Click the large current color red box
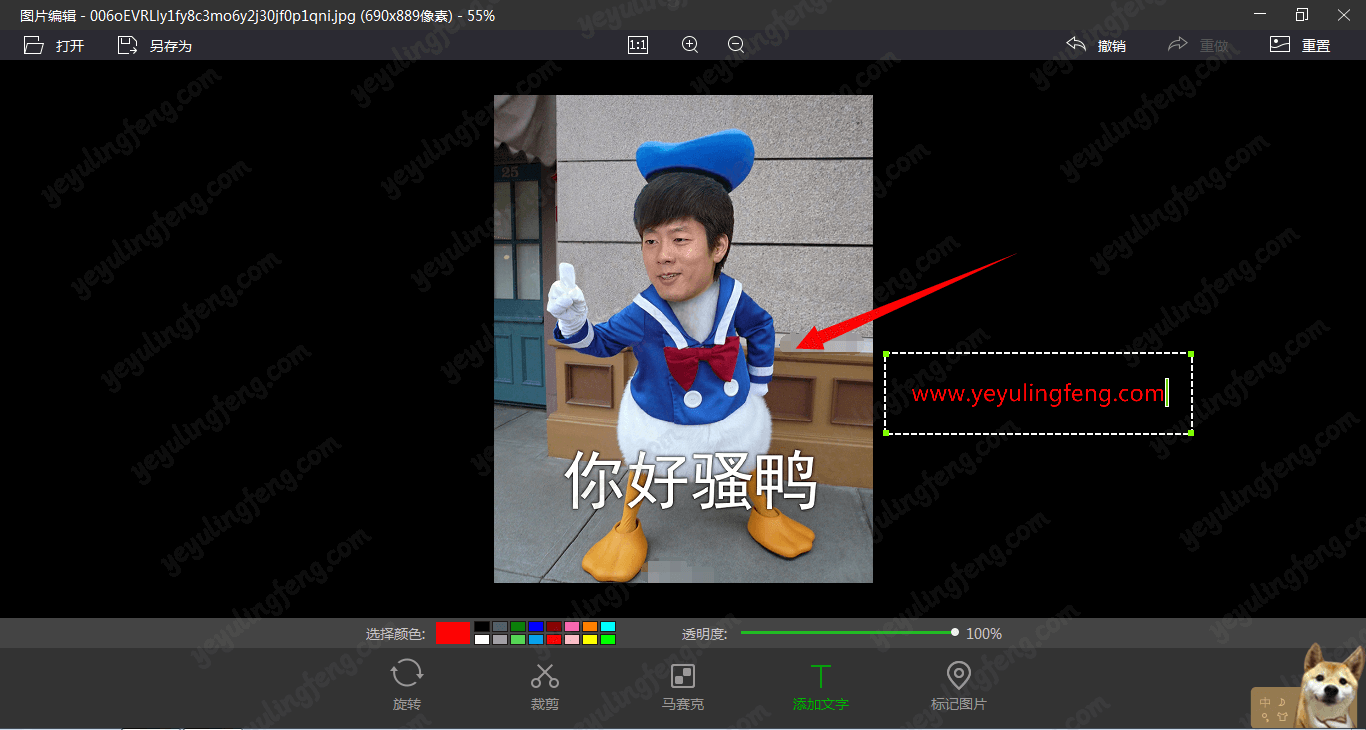The image size is (1366, 730). pyautogui.click(x=453, y=633)
